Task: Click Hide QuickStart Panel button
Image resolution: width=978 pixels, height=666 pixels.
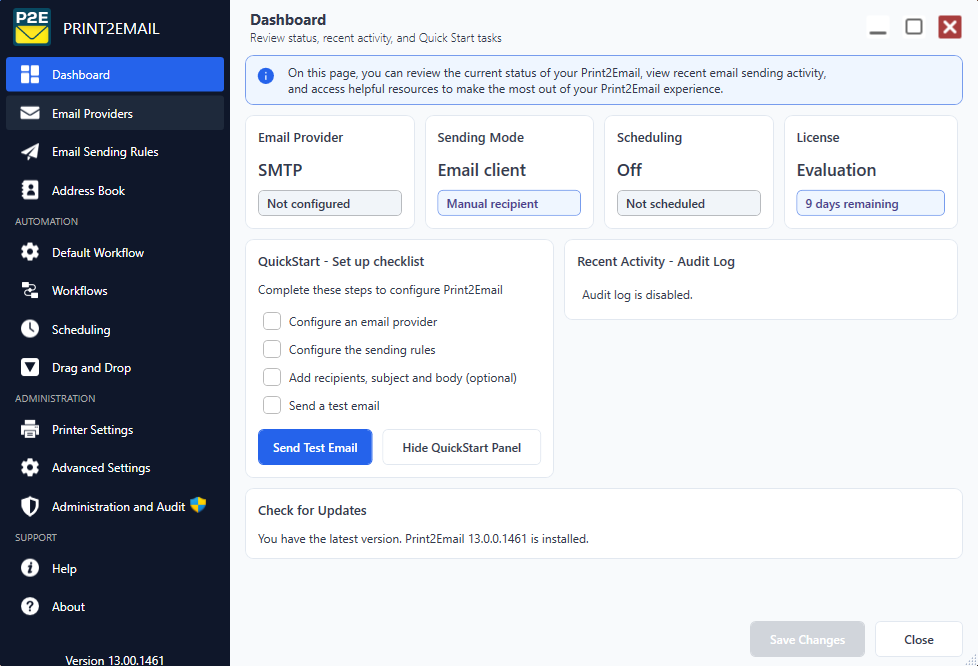Action: [x=462, y=447]
